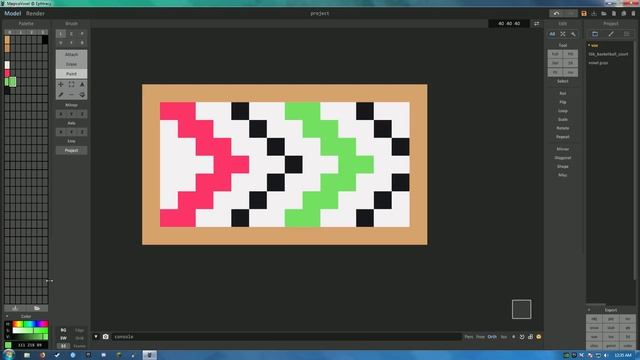
Task: Click the 2X tool button
Action: (x=571, y=63)
